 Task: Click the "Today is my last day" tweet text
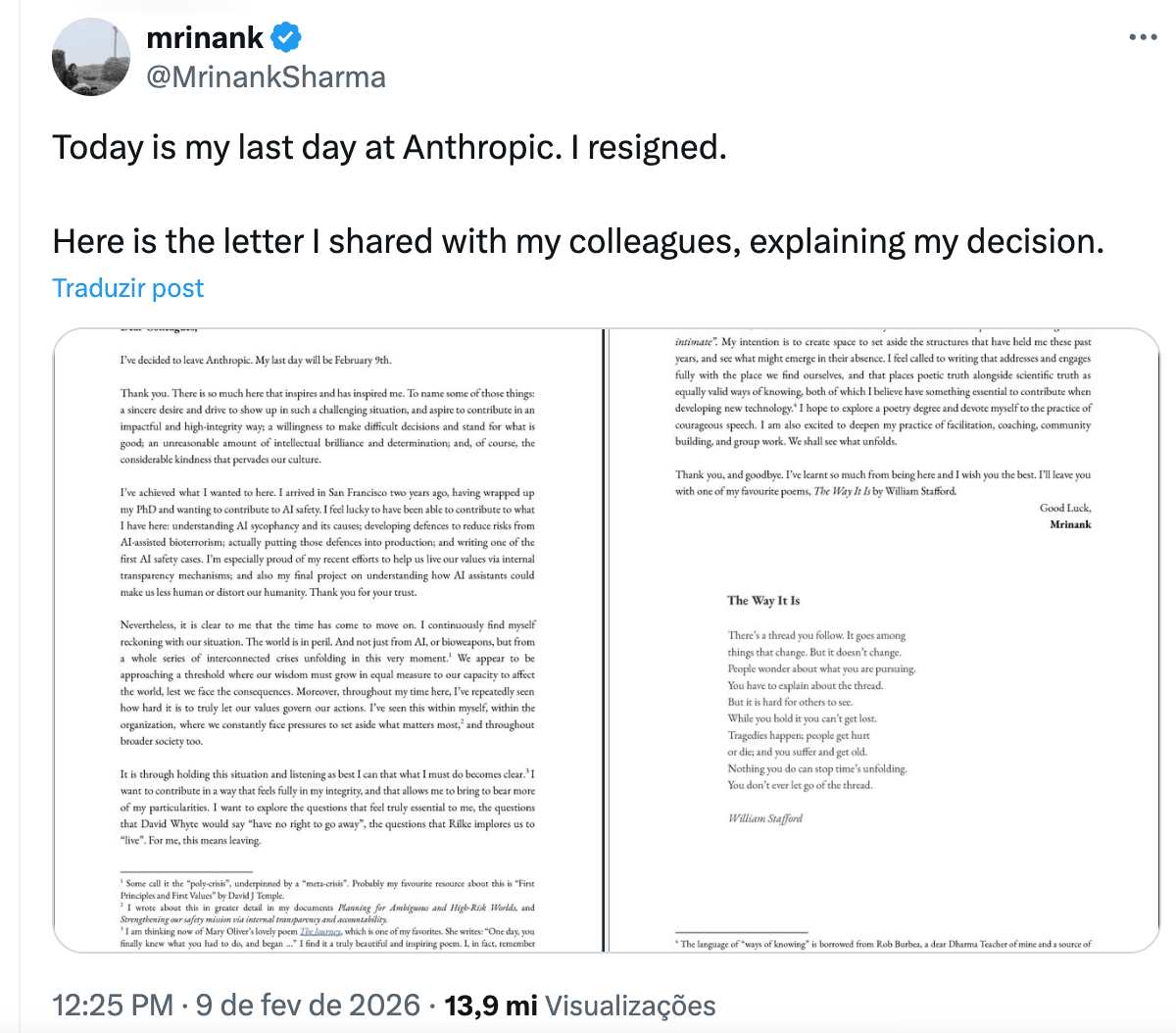(x=389, y=147)
